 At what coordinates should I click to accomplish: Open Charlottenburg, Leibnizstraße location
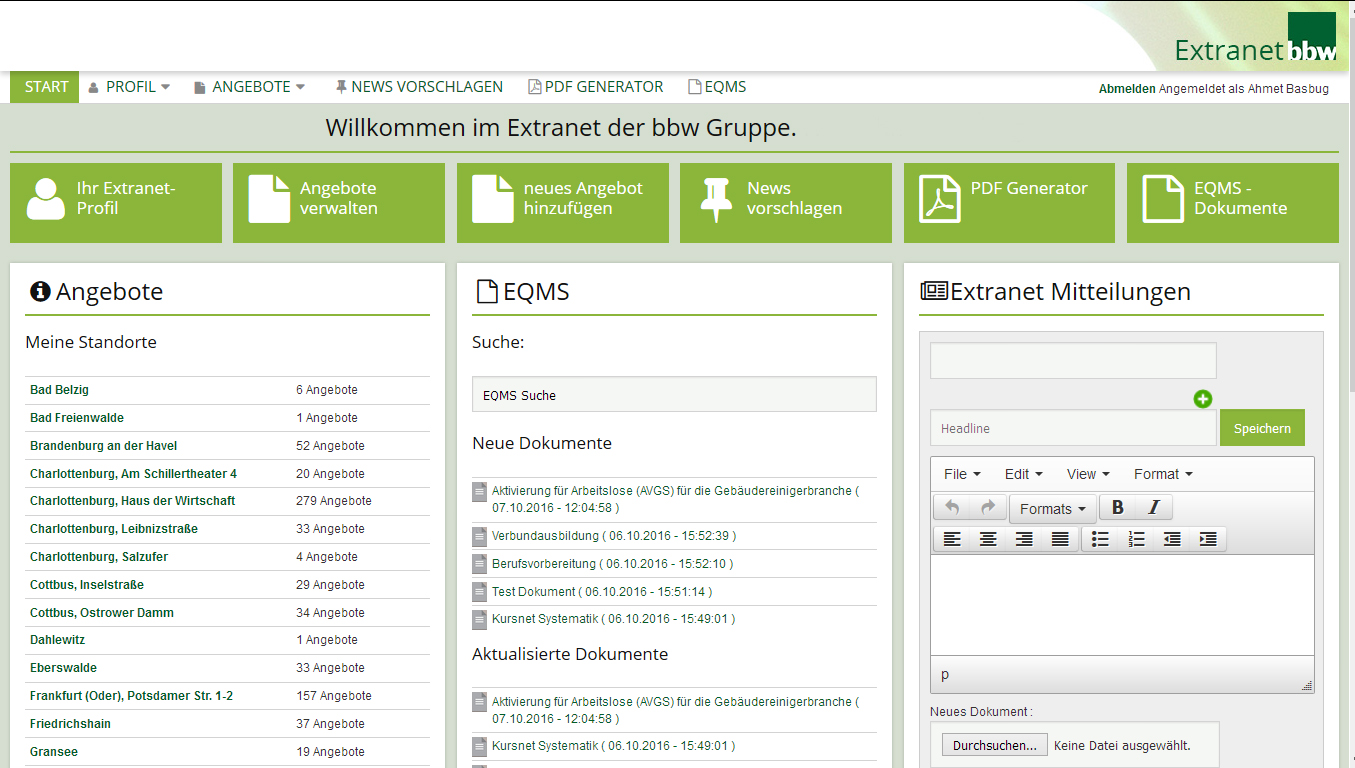click(x=114, y=529)
